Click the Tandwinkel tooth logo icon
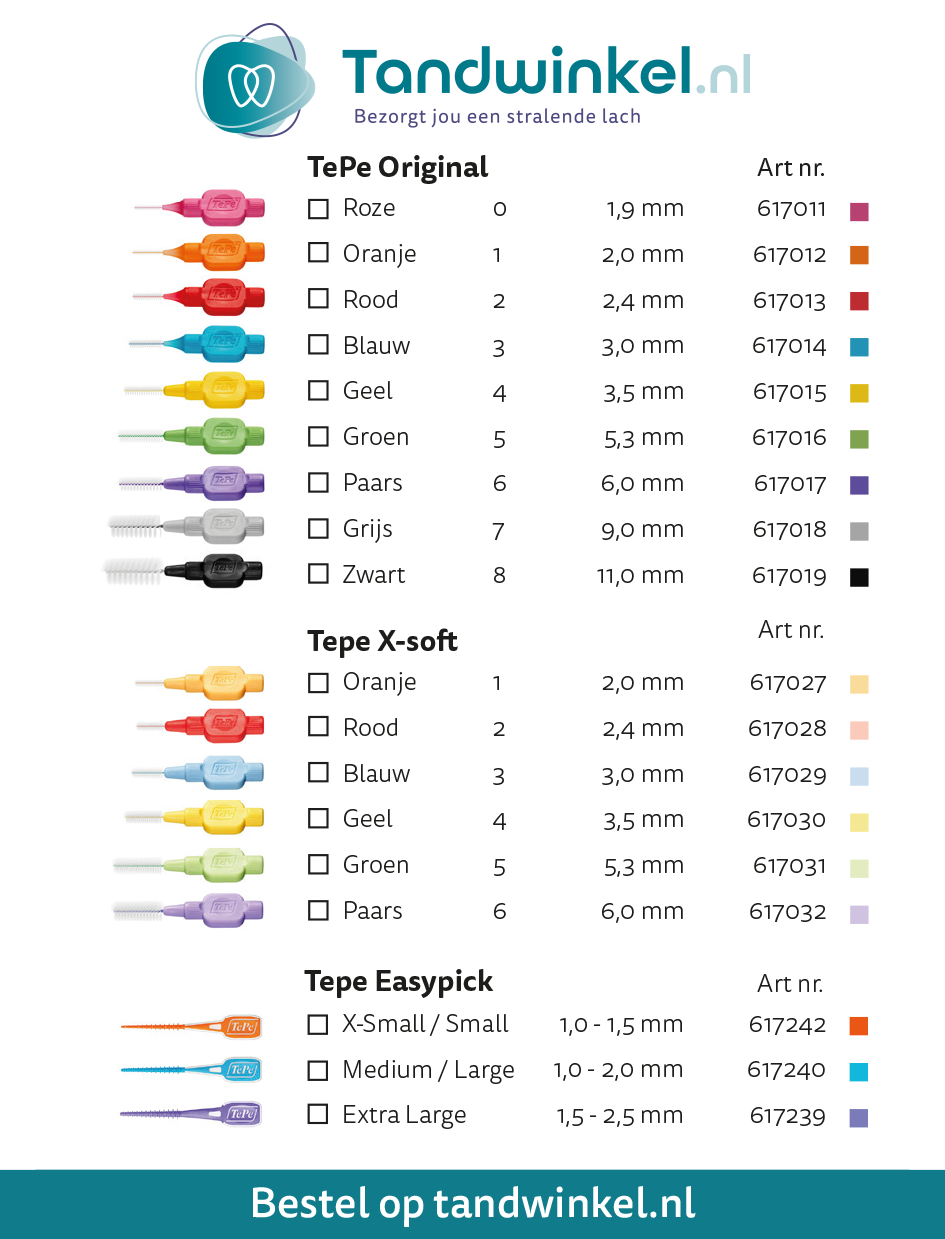The width and height of the screenshot is (945, 1239). coord(255,81)
